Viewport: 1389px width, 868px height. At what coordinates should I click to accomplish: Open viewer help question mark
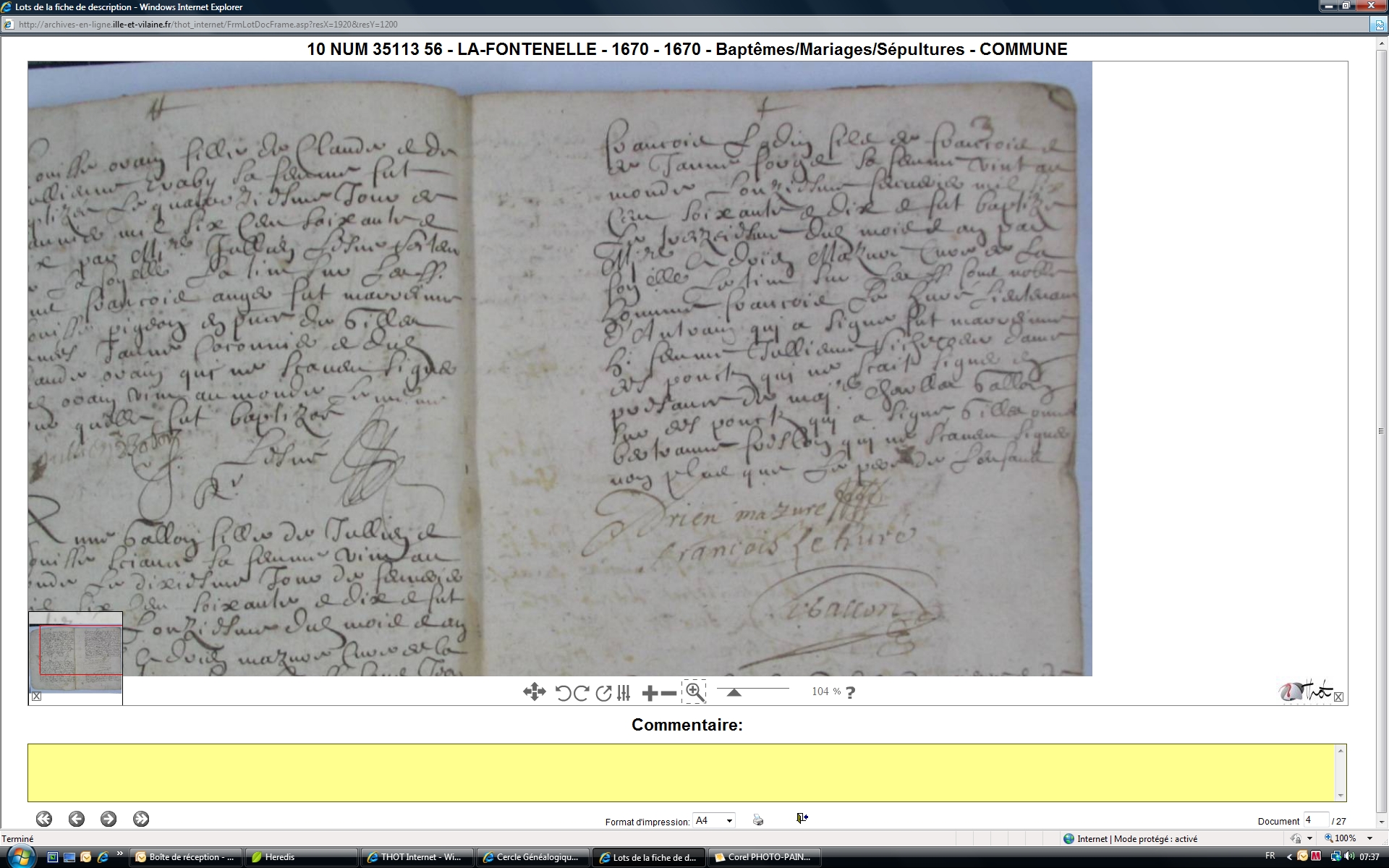click(850, 693)
